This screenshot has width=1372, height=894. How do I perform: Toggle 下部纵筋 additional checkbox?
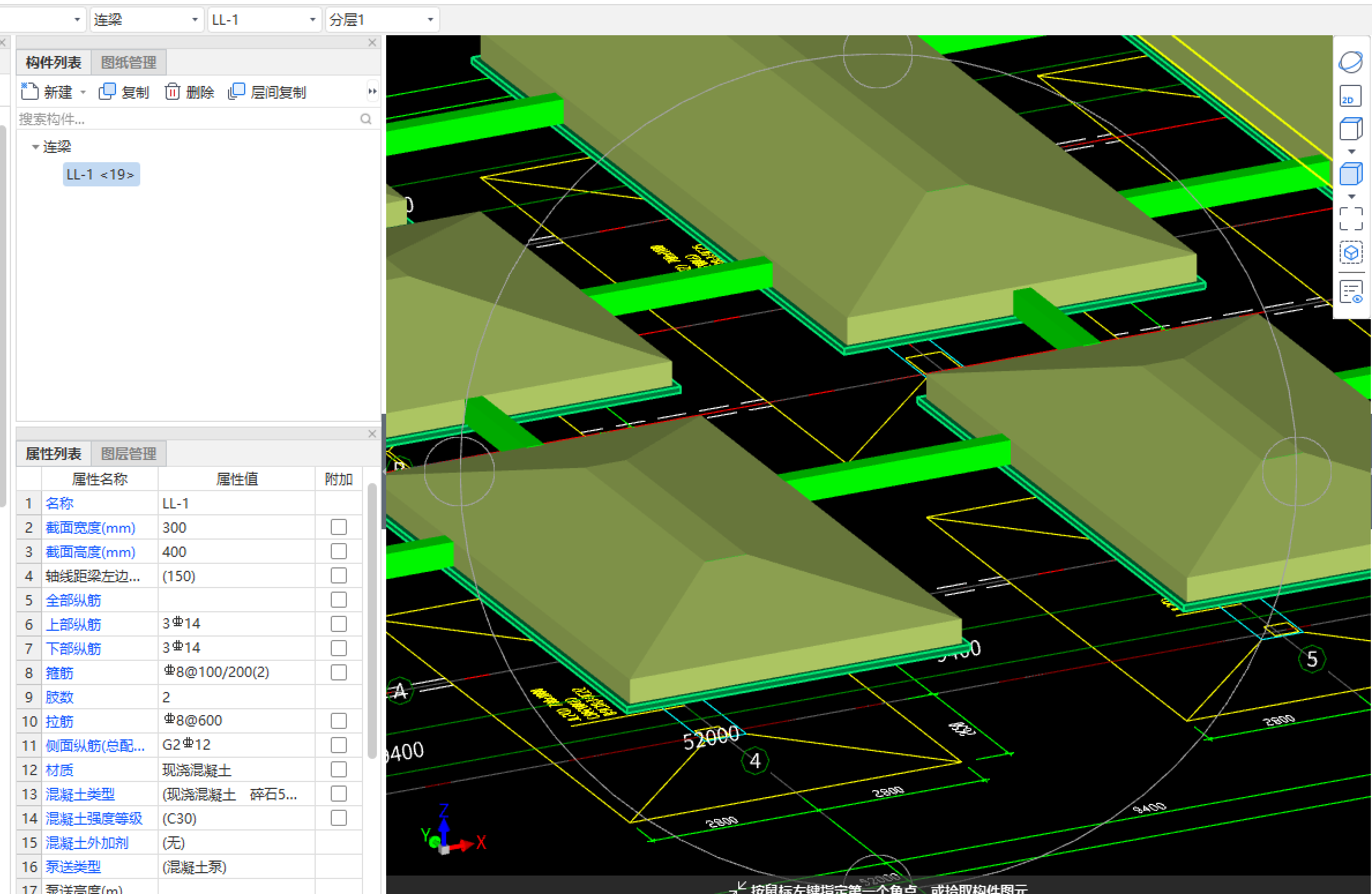339,648
